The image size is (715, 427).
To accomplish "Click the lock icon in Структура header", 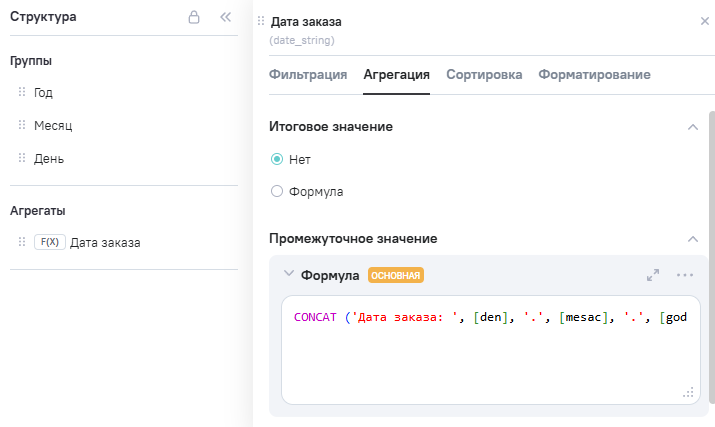I will 194,17.
